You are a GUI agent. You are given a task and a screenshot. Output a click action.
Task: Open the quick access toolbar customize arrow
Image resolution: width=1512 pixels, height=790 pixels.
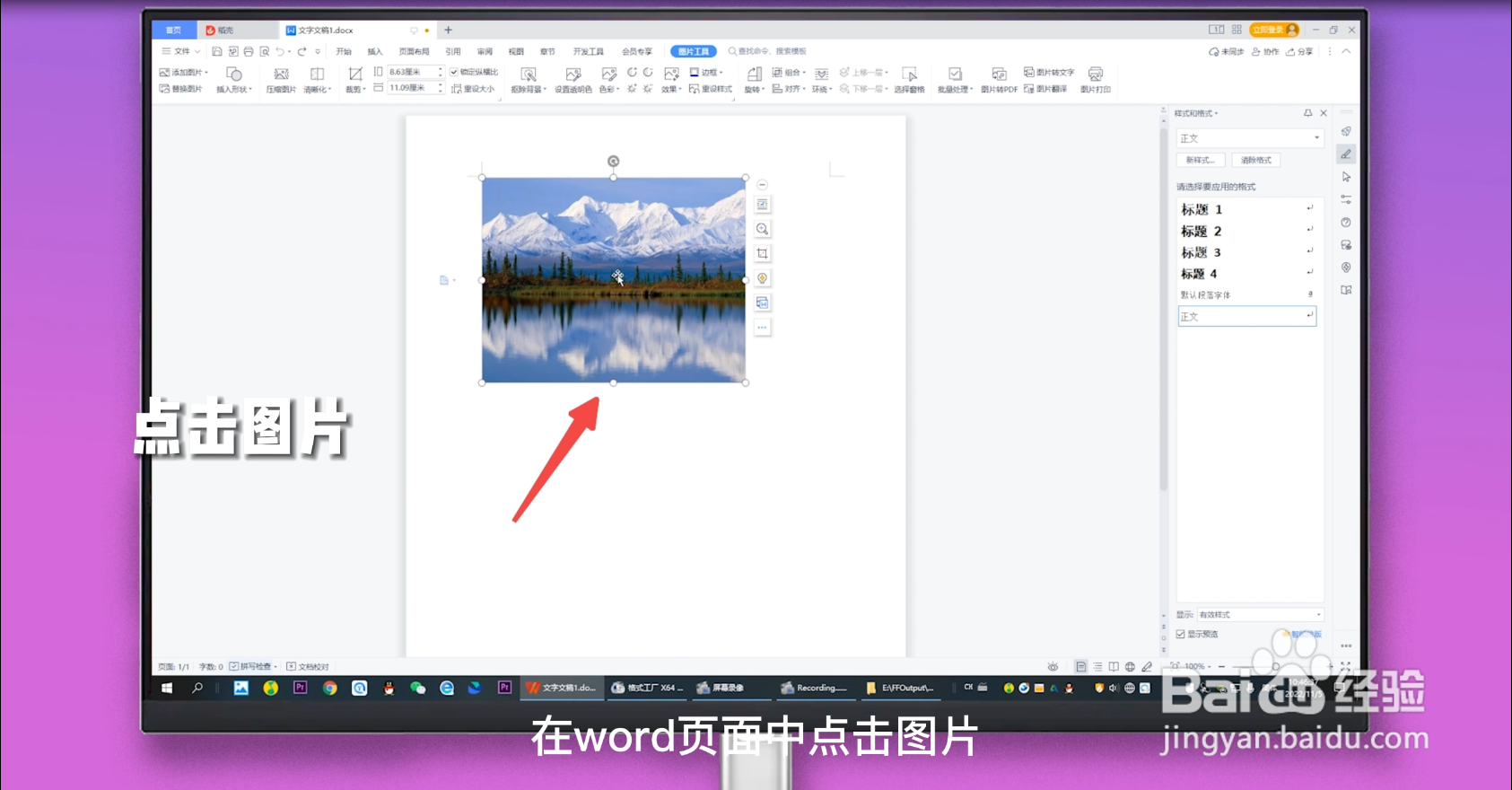[x=318, y=51]
